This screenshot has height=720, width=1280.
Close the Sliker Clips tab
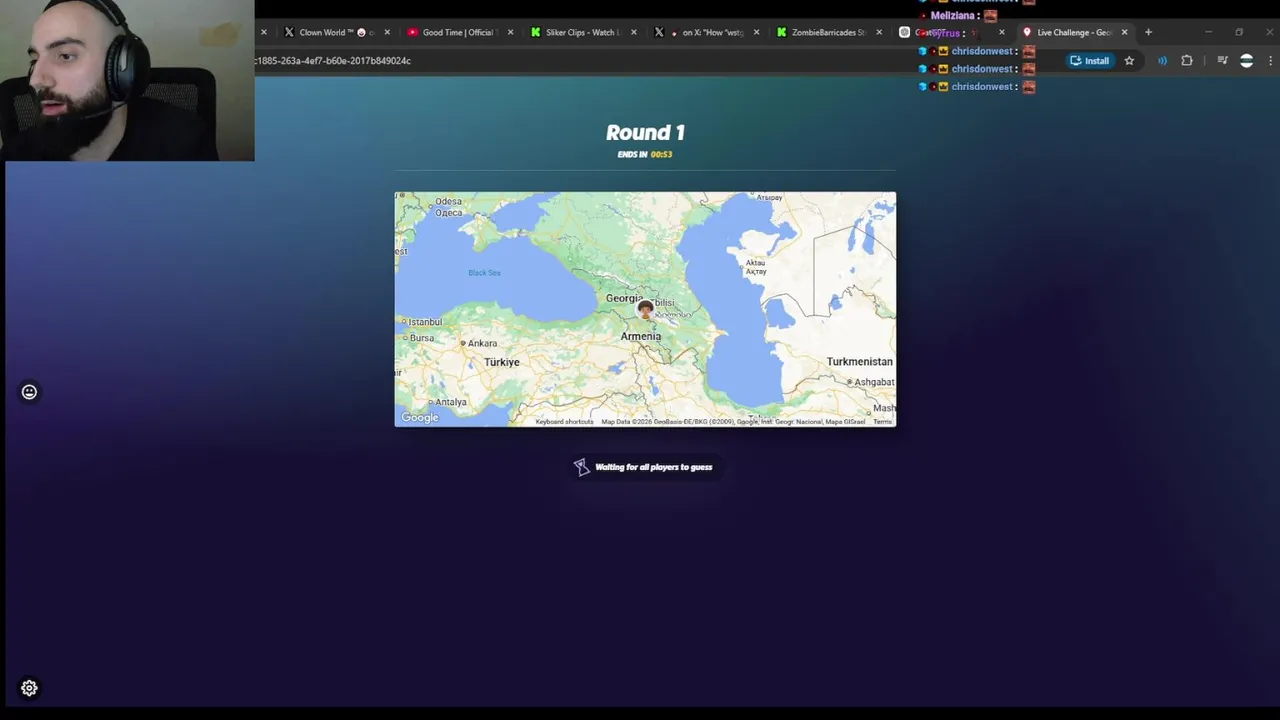(633, 32)
